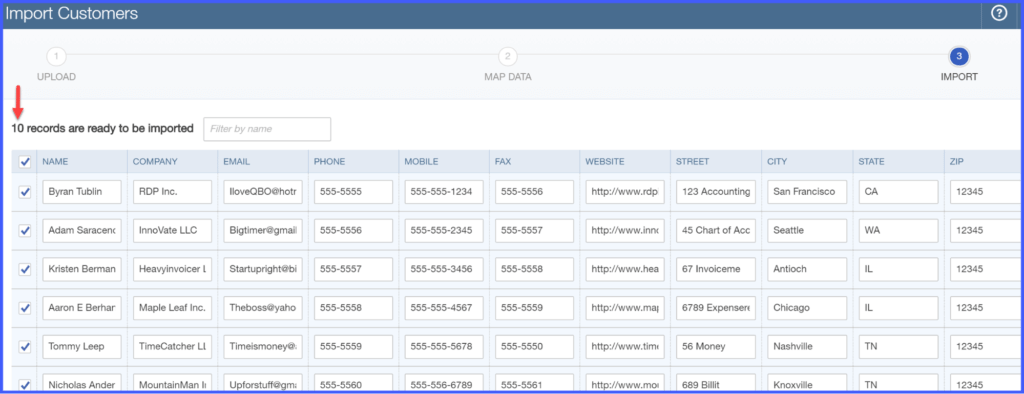Edit the Startupright email field

[x=263, y=269]
